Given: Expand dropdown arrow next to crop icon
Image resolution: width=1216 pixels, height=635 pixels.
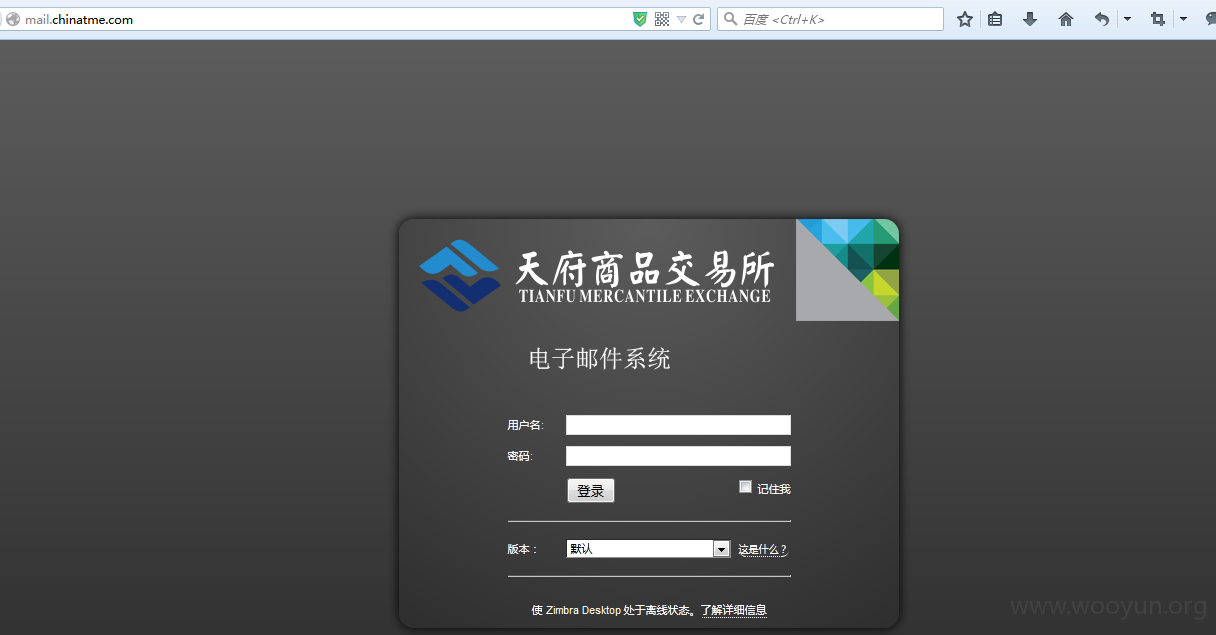Looking at the screenshot, I should coord(1183,19).
